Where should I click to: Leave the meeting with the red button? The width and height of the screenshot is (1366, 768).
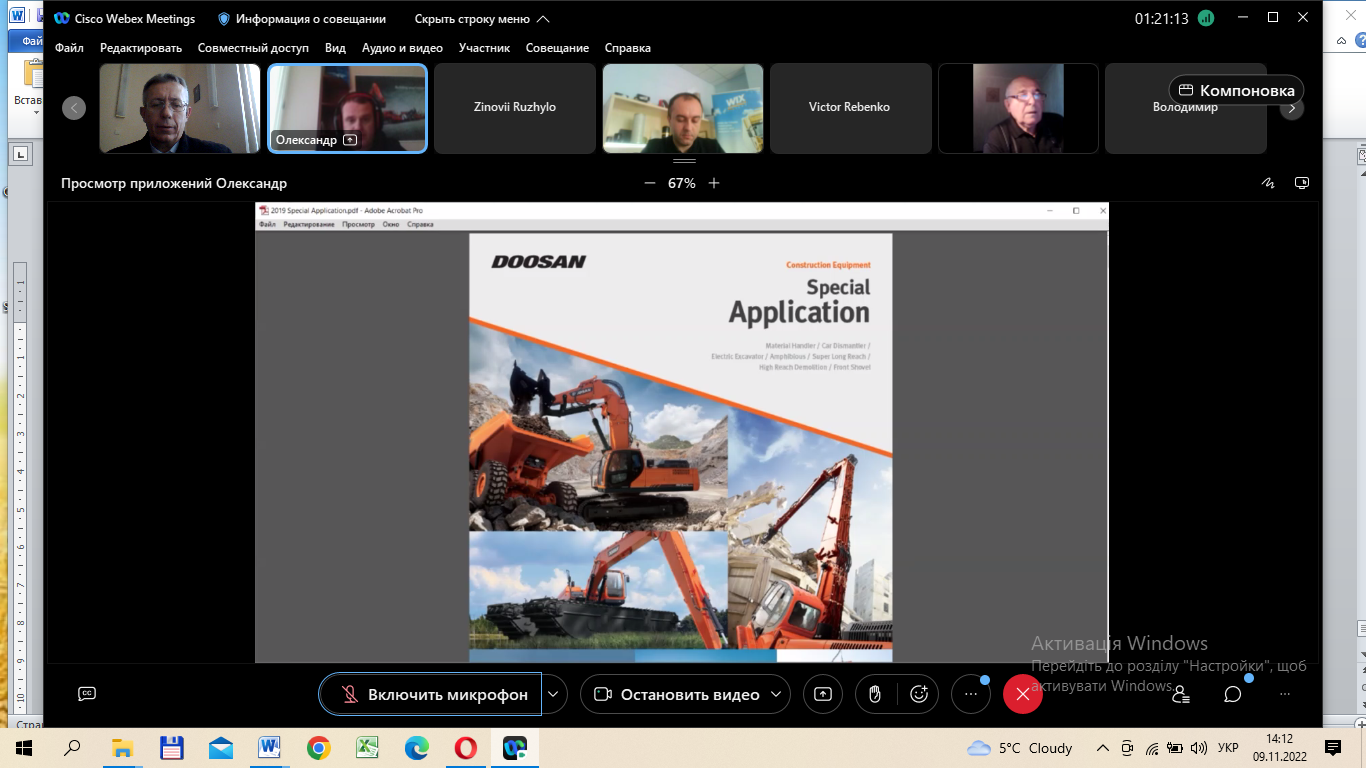[1022, 694]
